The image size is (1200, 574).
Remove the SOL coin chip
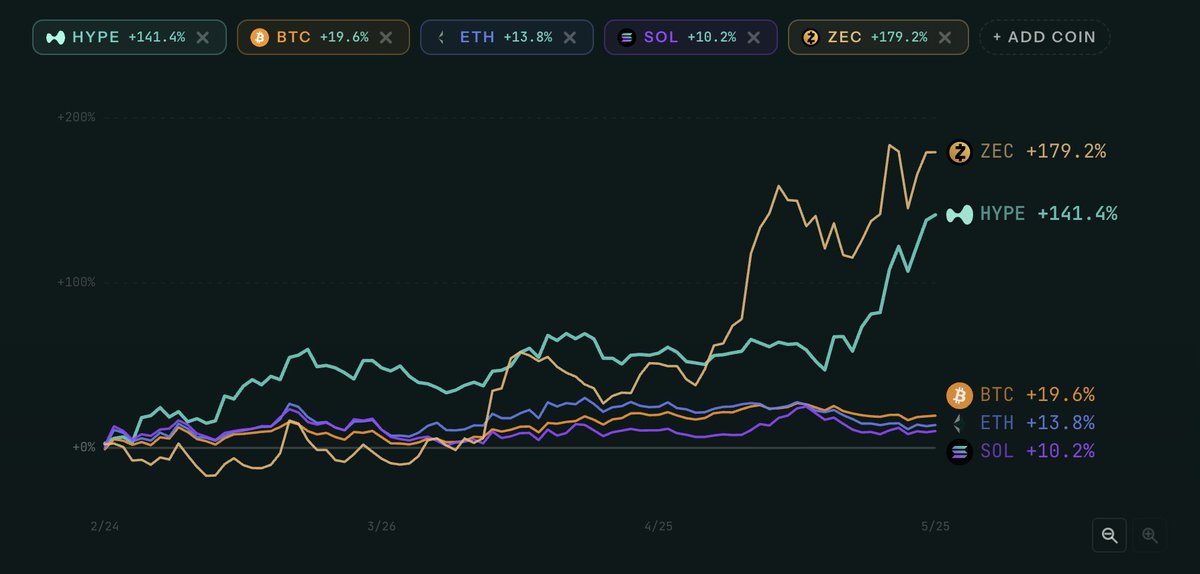[x=753, y=37]
